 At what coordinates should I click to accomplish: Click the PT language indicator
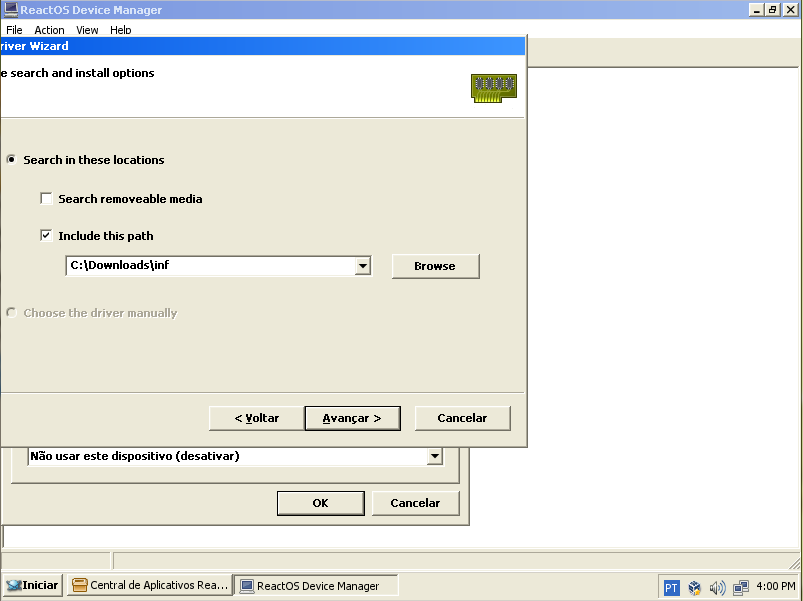pos(671,587)
